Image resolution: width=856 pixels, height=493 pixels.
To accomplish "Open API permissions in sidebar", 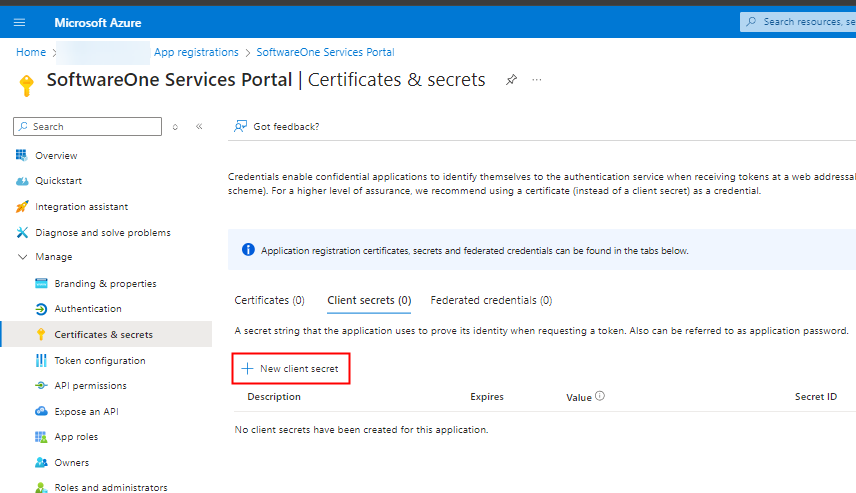I will 90,386.
